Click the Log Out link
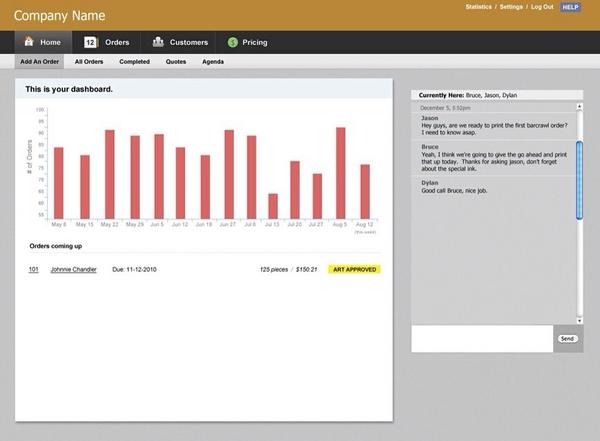Image resolution: width=600 pixels, height=441 pixels. point(542,7)
